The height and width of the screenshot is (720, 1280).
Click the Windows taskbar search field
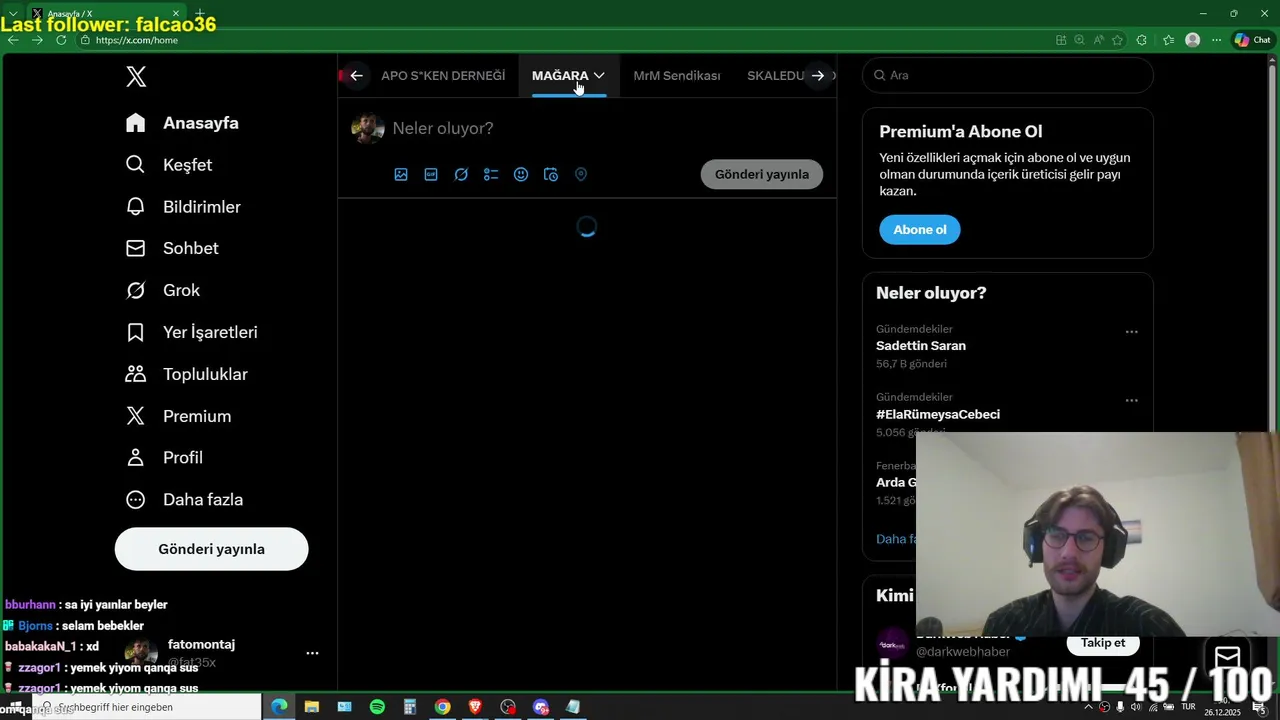tap(147, 707)
